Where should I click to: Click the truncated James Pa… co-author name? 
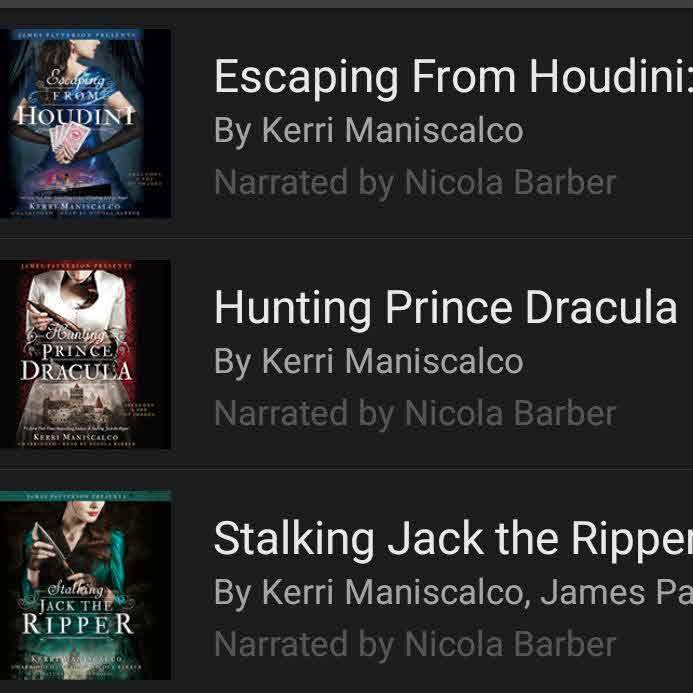pos(617,593)
